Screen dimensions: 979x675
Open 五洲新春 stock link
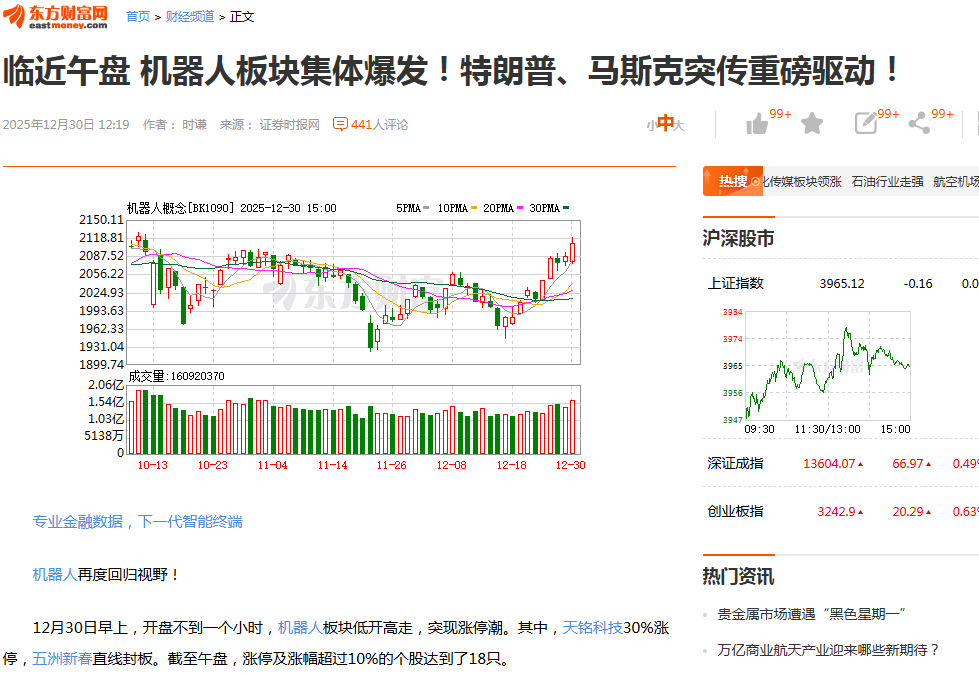coord(62,659)
